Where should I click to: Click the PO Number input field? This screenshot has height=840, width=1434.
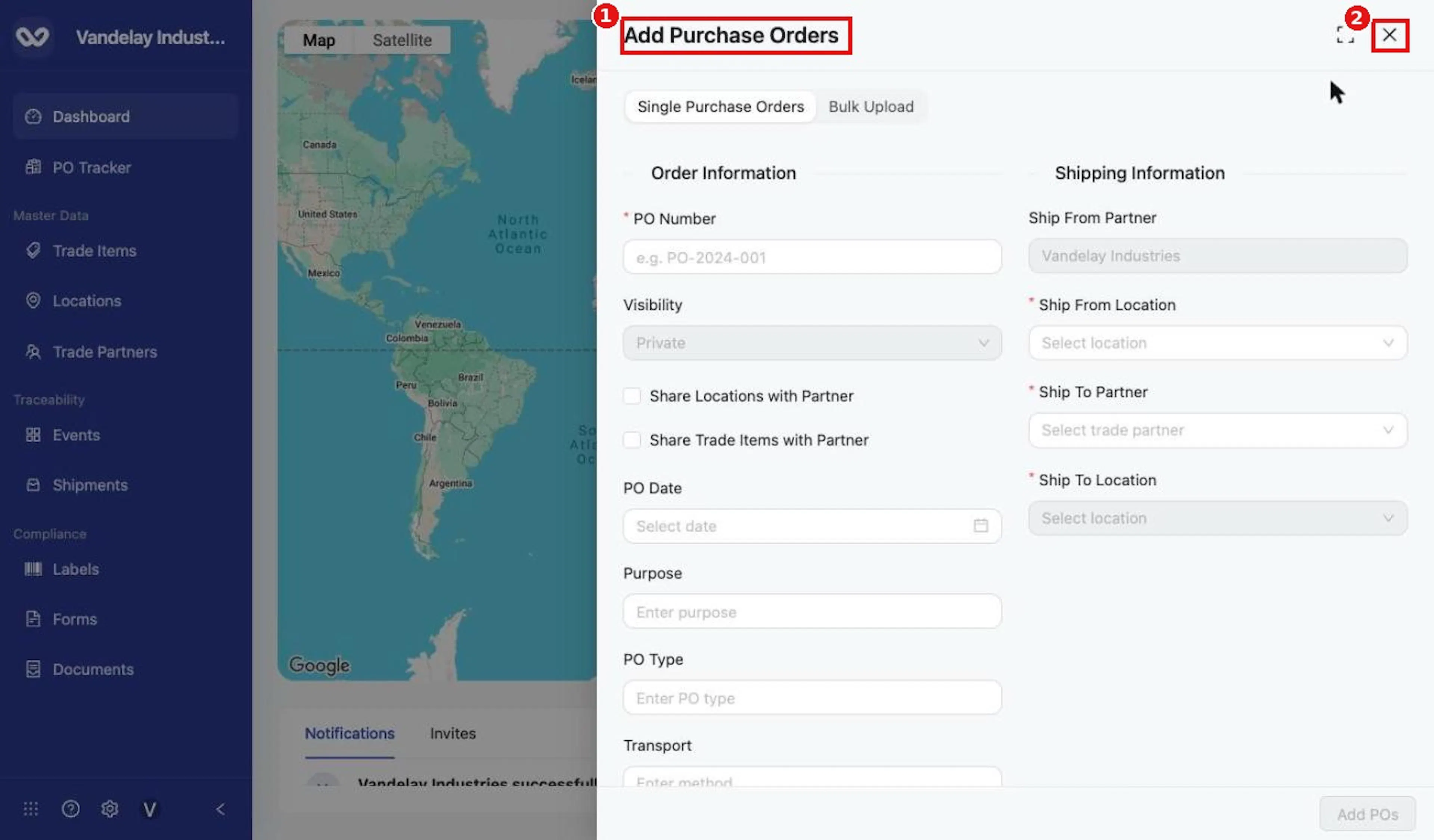(812, 257)
